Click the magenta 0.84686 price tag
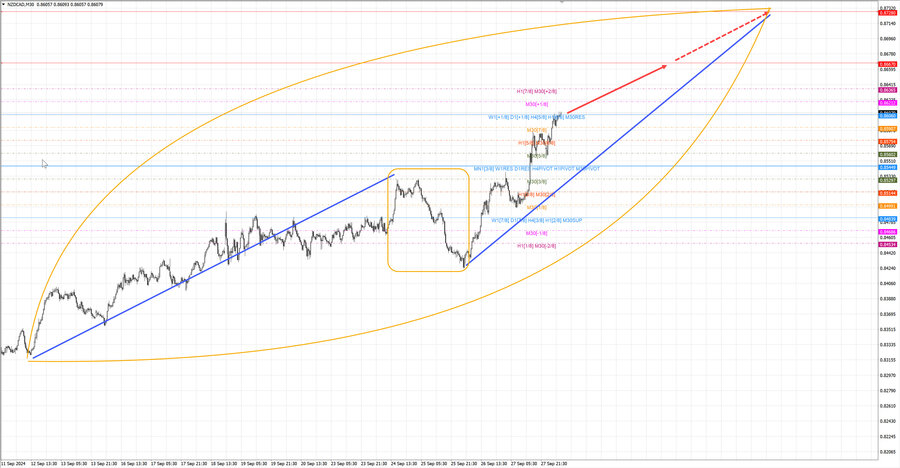Image resolution: width=900 pixels, height=468 pixels. [889, 232]
